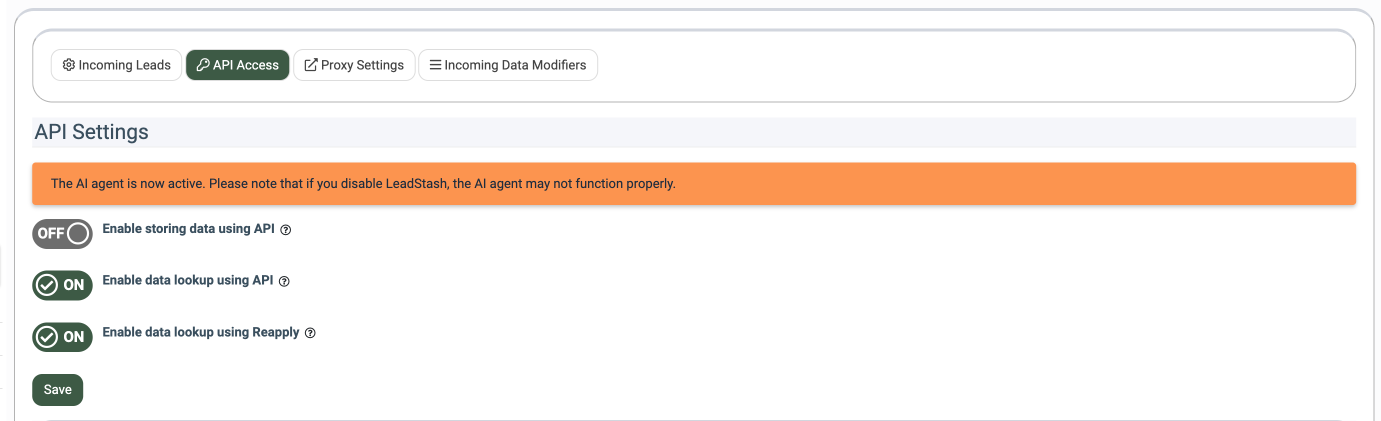Click help icon next to storing data using API
This screenshot has height=421, width=1381.
point(286,230)
